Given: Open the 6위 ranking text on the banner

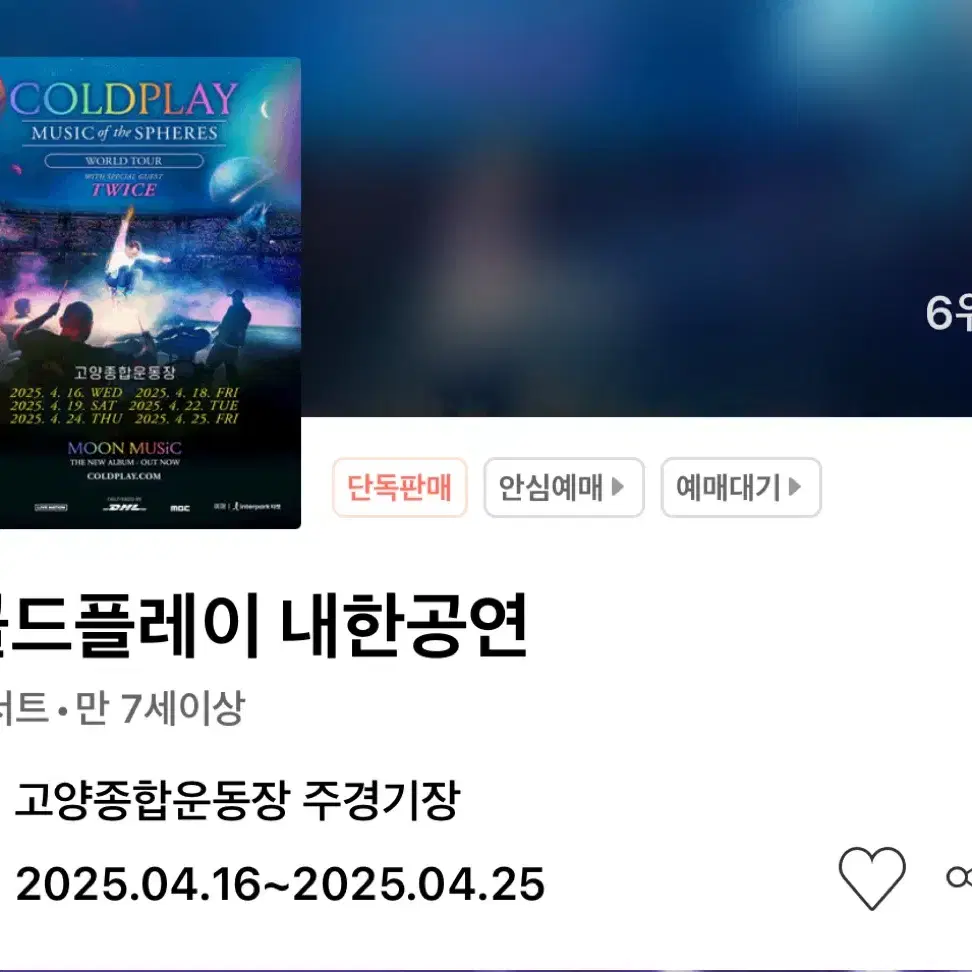Looking at the screenshot, I should click(948, 312).
